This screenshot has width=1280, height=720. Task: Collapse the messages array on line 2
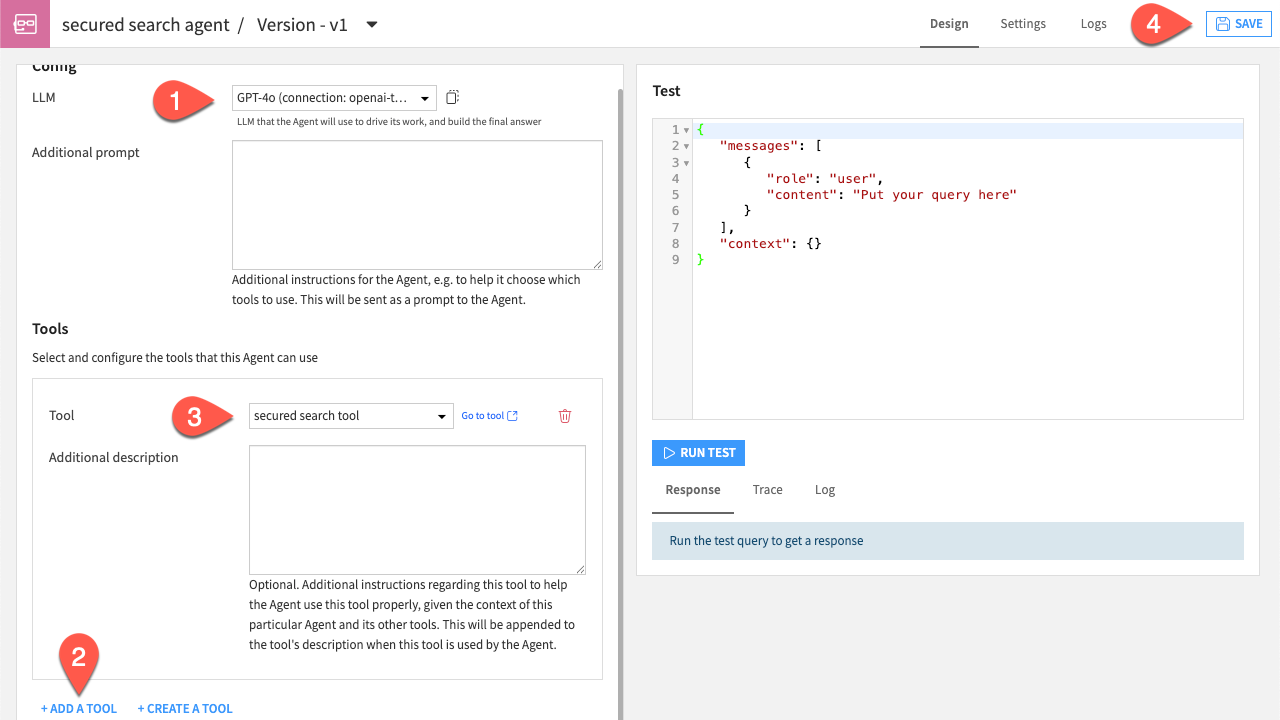coord(687,145)
